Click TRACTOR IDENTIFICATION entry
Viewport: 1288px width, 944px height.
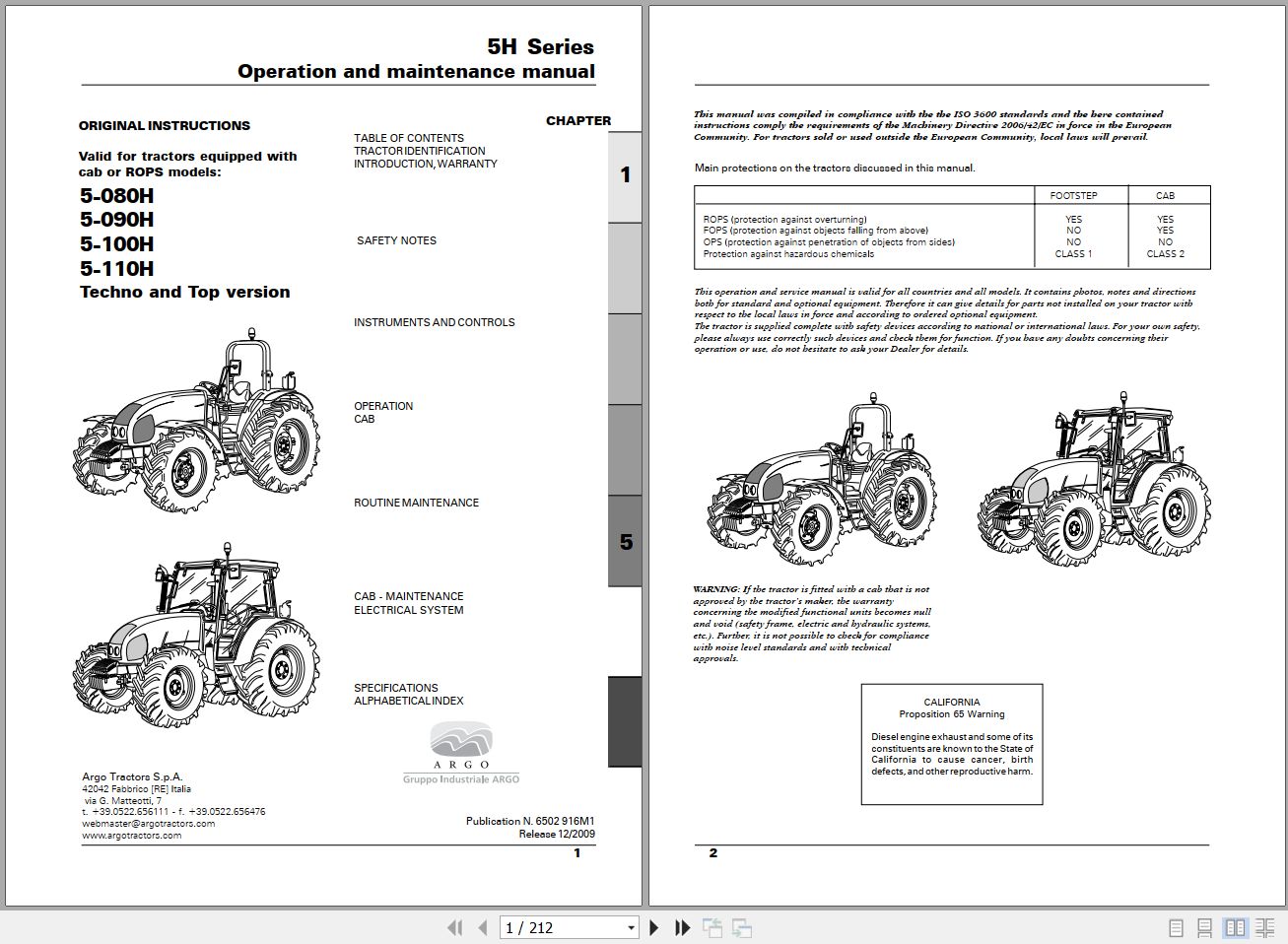pyautogui.click(x=419, y=151)
